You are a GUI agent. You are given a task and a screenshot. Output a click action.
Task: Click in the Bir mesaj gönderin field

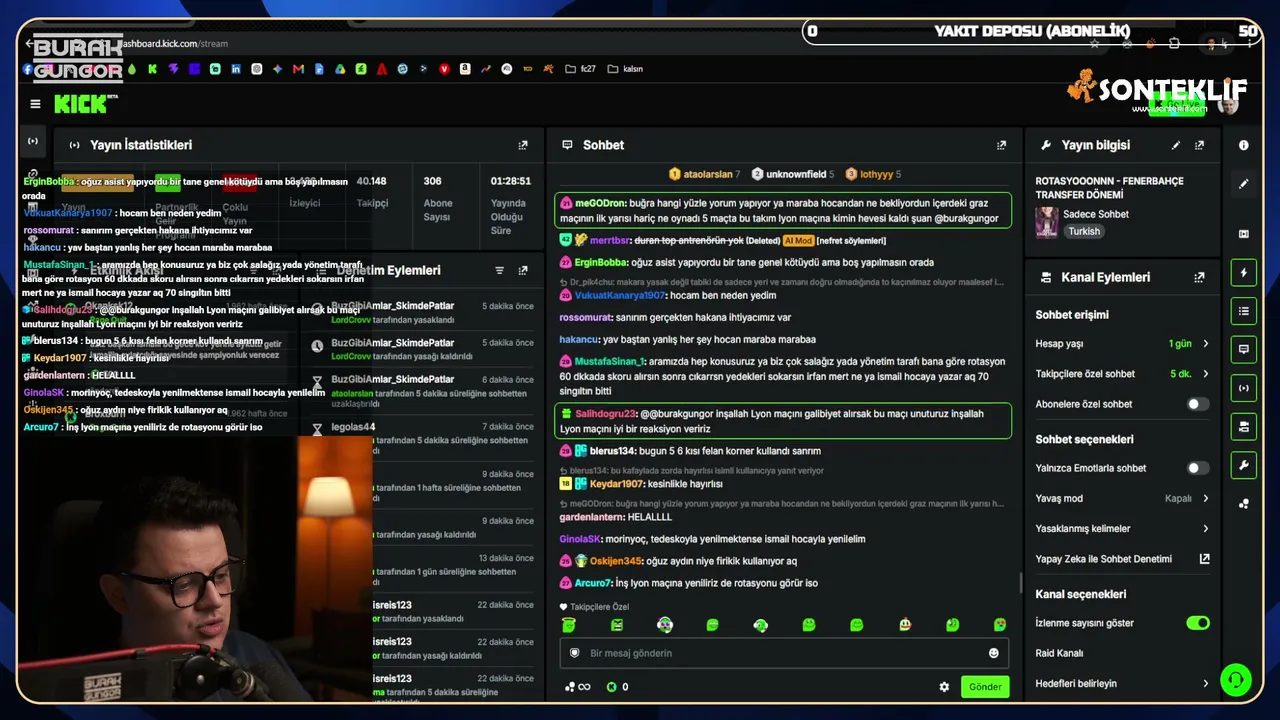point(785,653)
